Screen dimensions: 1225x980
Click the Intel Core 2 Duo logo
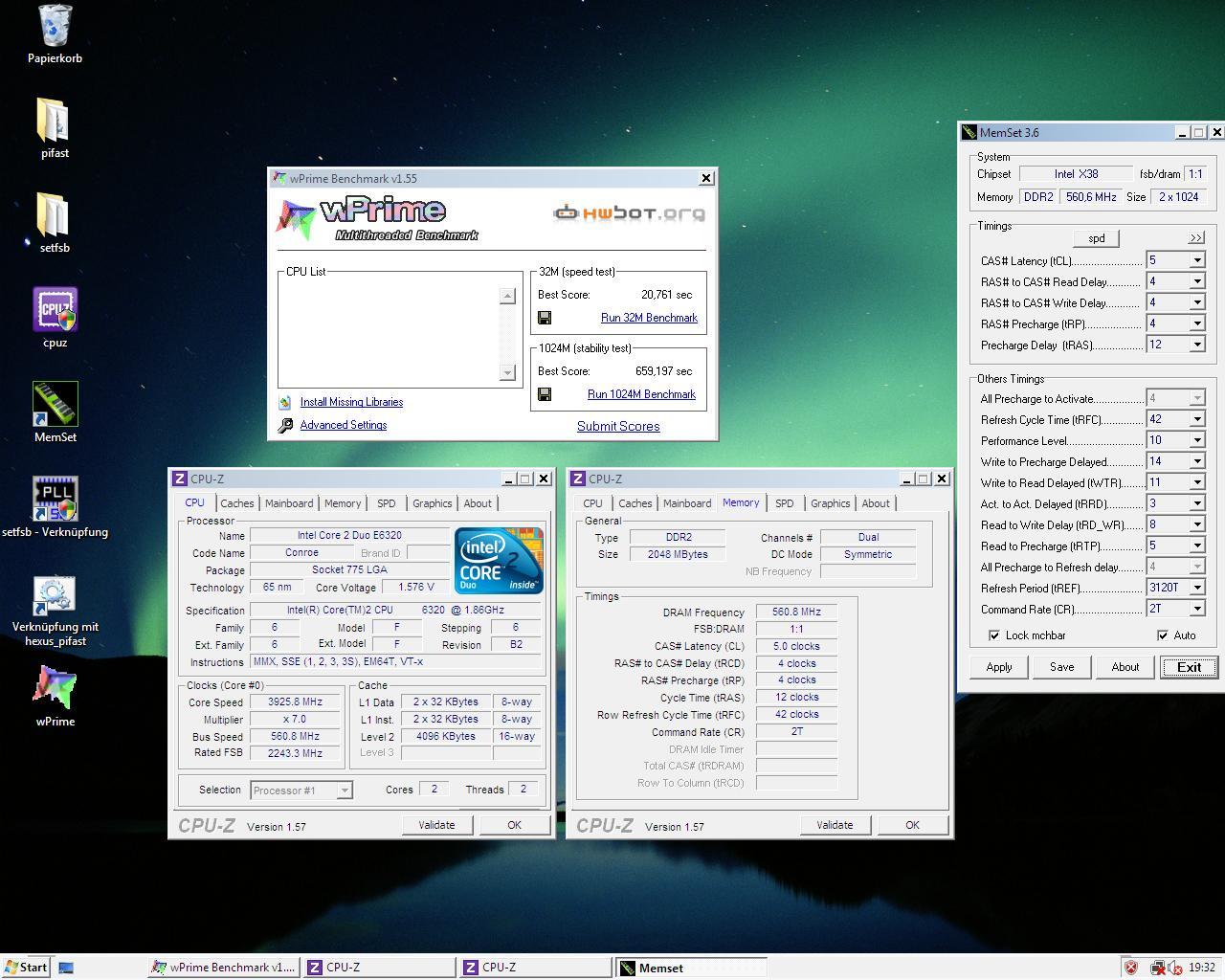coord(499,560)
